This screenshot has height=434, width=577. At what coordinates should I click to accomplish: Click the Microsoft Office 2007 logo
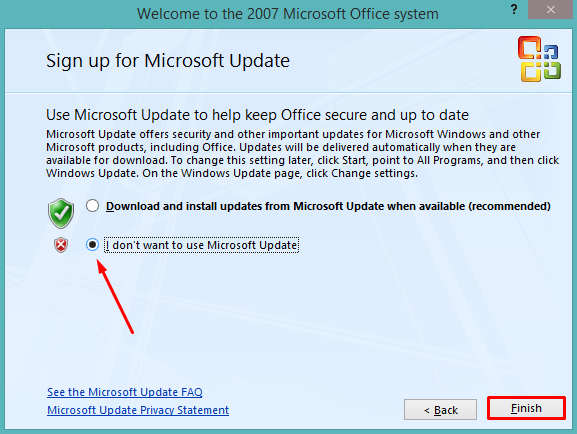tap(539, 59)
